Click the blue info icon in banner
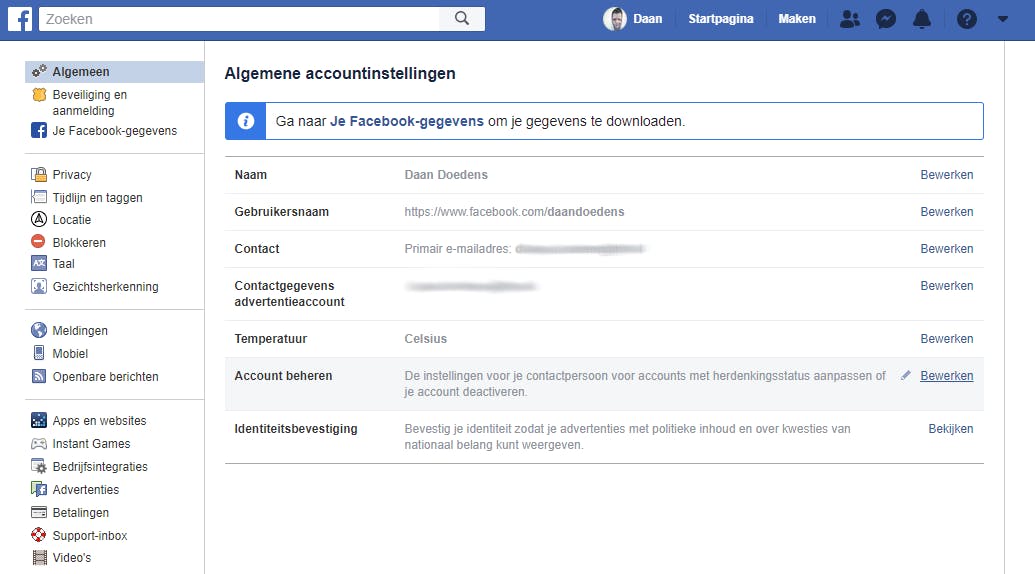This screenshot has width=1035, height=574. 245,121
